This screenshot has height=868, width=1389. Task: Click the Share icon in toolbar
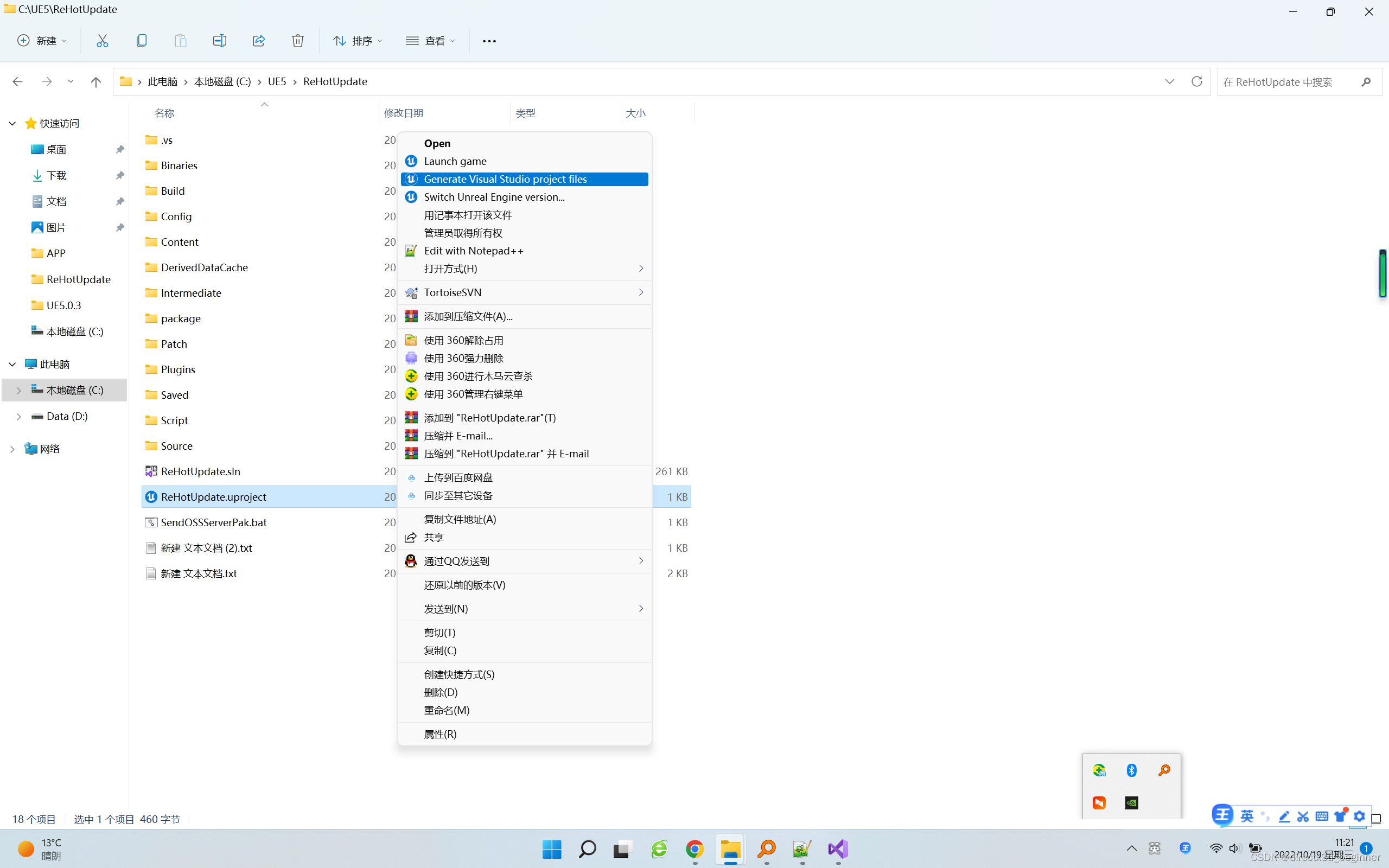(x=258, y=41)
